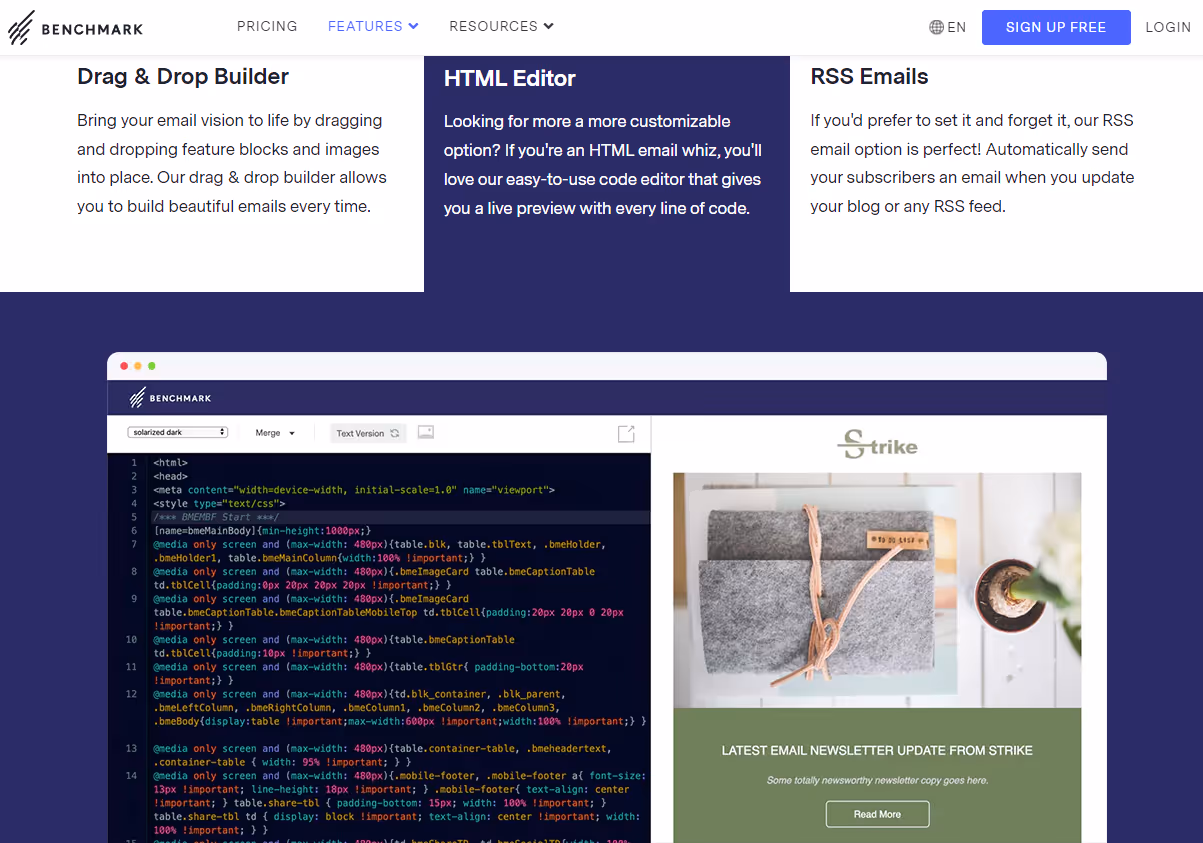The height and width of the screenshot is (843, 1203).
Task: Click the Login link
Action: tap(1168, 27)
